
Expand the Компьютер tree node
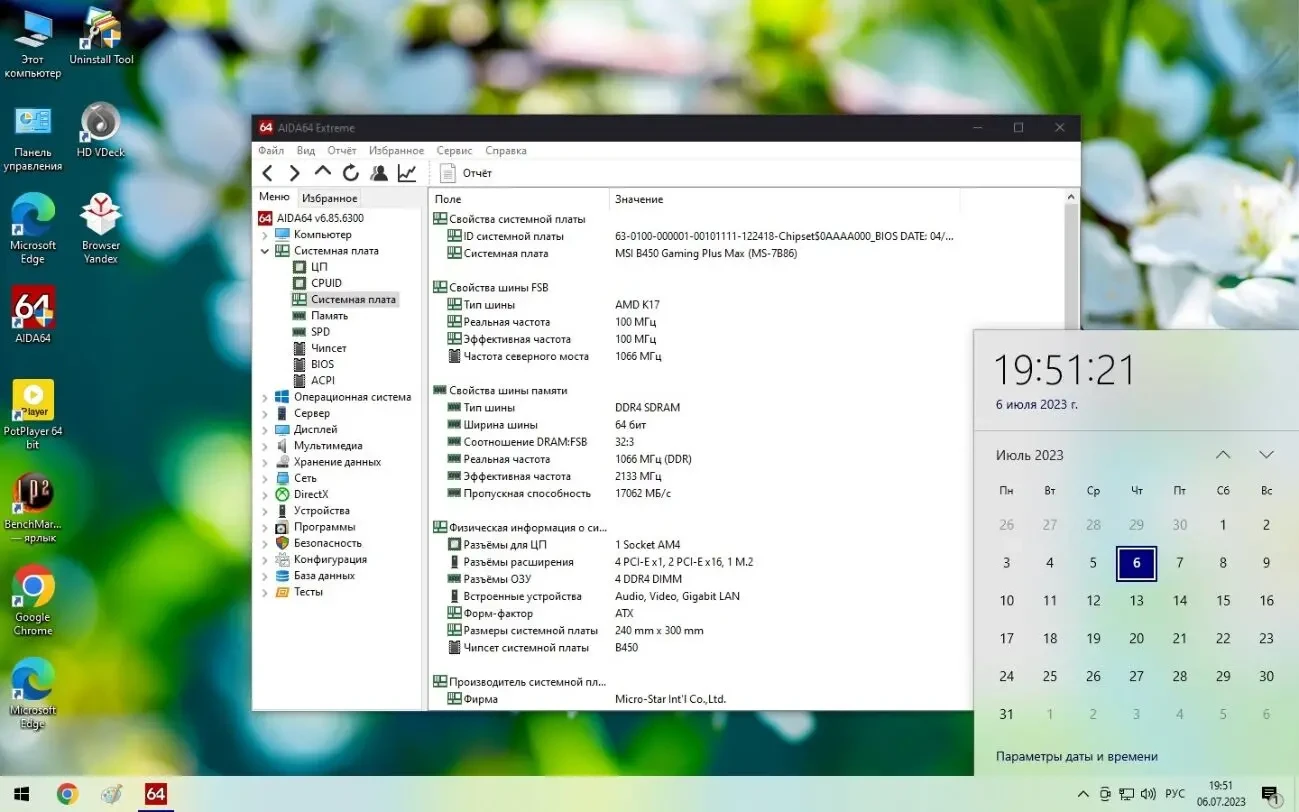pyautogui.click(x=264, y=234)
